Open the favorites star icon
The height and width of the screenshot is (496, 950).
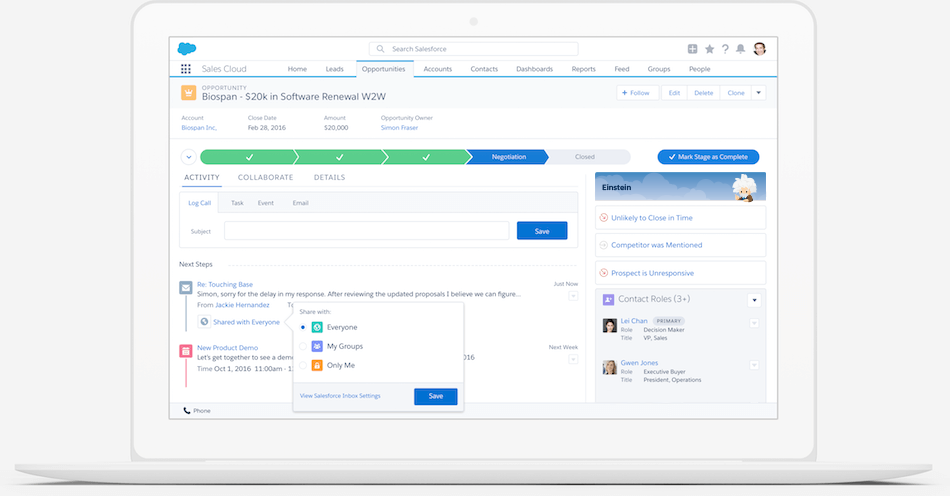point(709,49)
